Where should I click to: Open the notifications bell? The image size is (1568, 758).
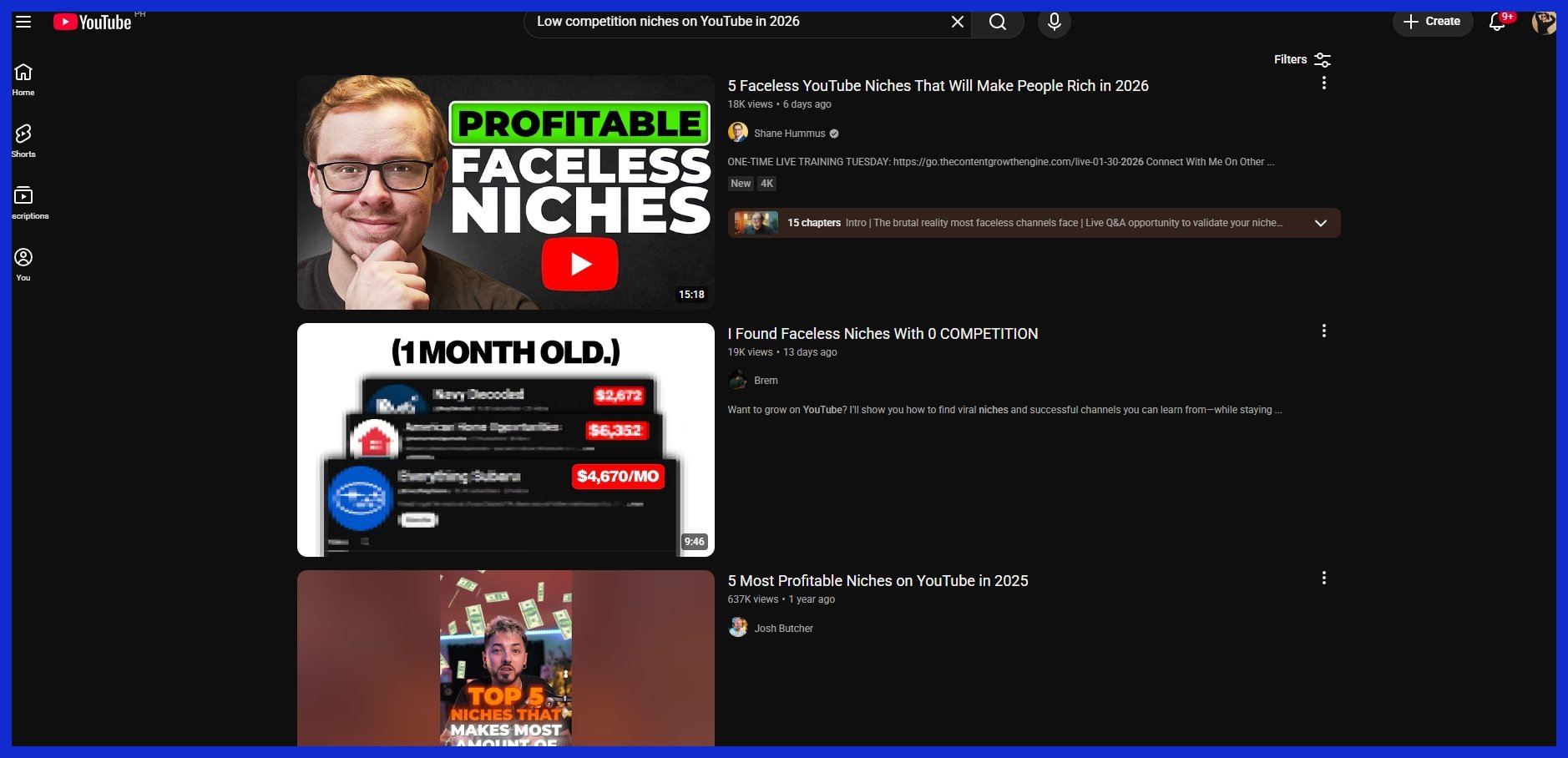pos(1497,22)
